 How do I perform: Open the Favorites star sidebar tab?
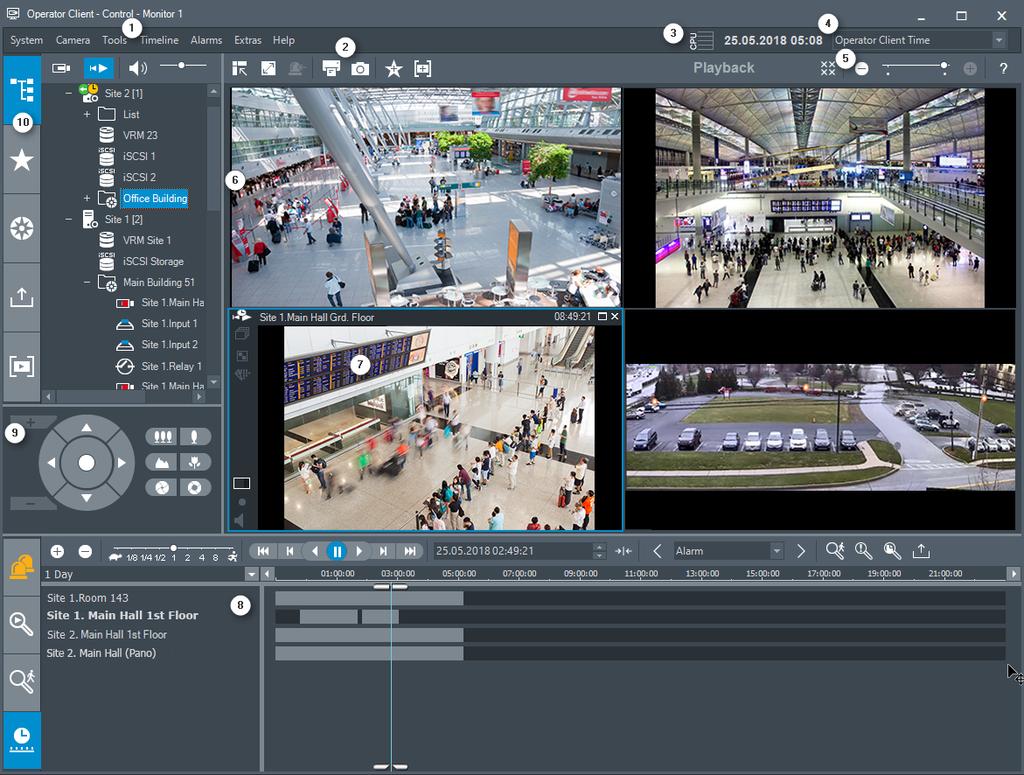[x=22, y=159]
